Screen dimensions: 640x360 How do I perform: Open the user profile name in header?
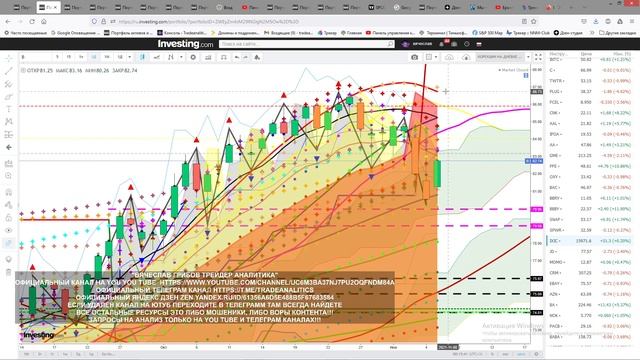click(422, 44)
